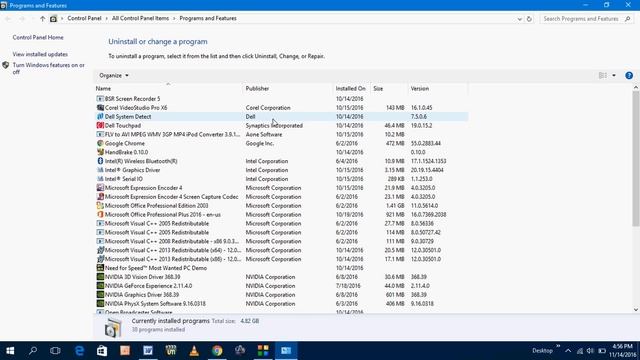640x360 pixels.
Task: Select the HandBrake 0.10.0 icon
Action: pyautogui.click(x=100, y=152)
